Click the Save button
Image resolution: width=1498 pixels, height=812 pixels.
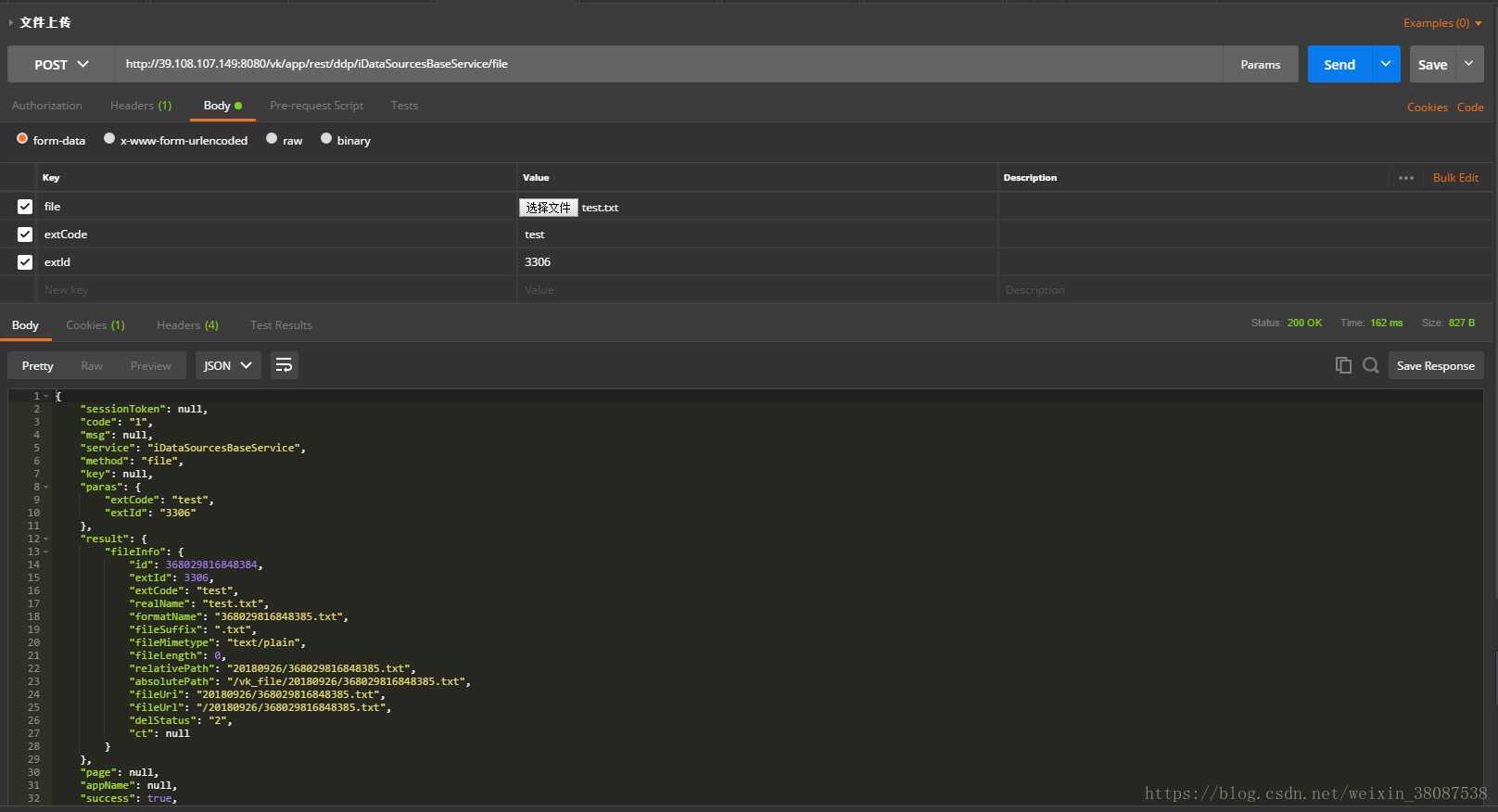click(1432, 65)
